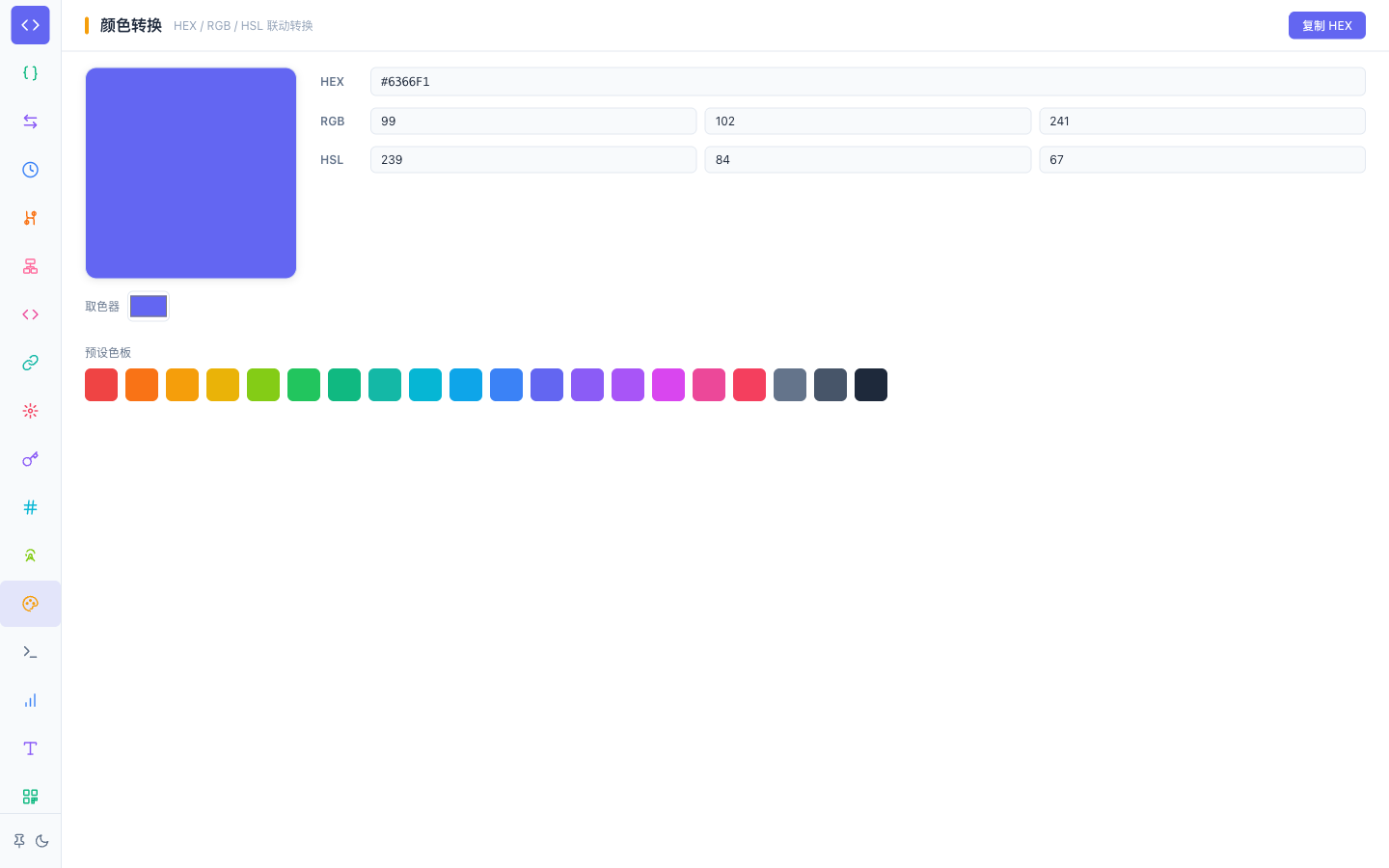Click the HEX input showing #6366F1
Screen dimensions: 1389x868
[867, 82]
